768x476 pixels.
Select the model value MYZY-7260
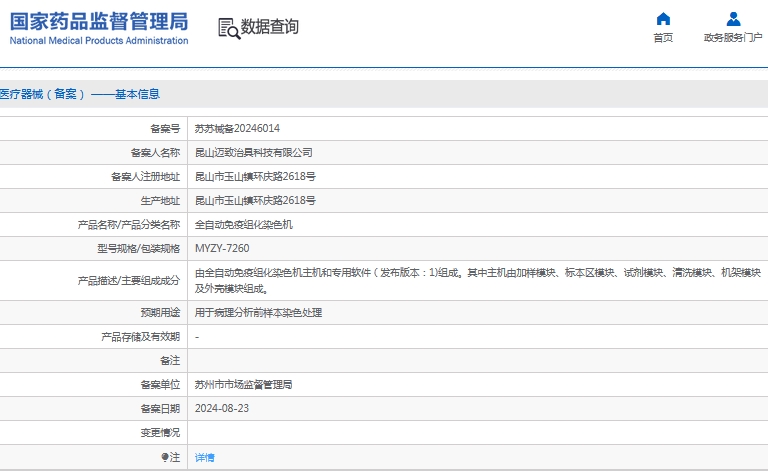coord(222,249)
